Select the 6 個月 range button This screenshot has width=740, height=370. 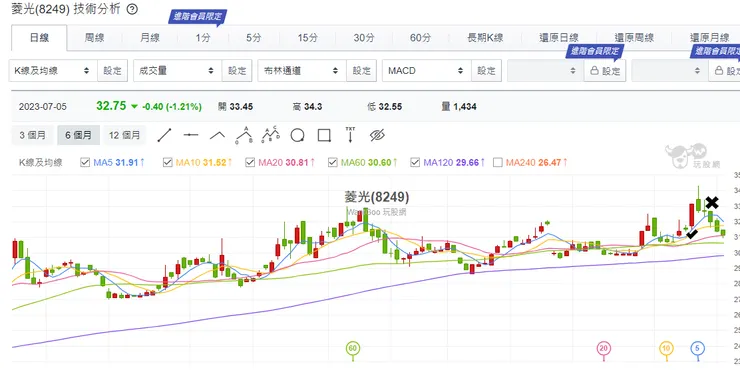(78, 135)
